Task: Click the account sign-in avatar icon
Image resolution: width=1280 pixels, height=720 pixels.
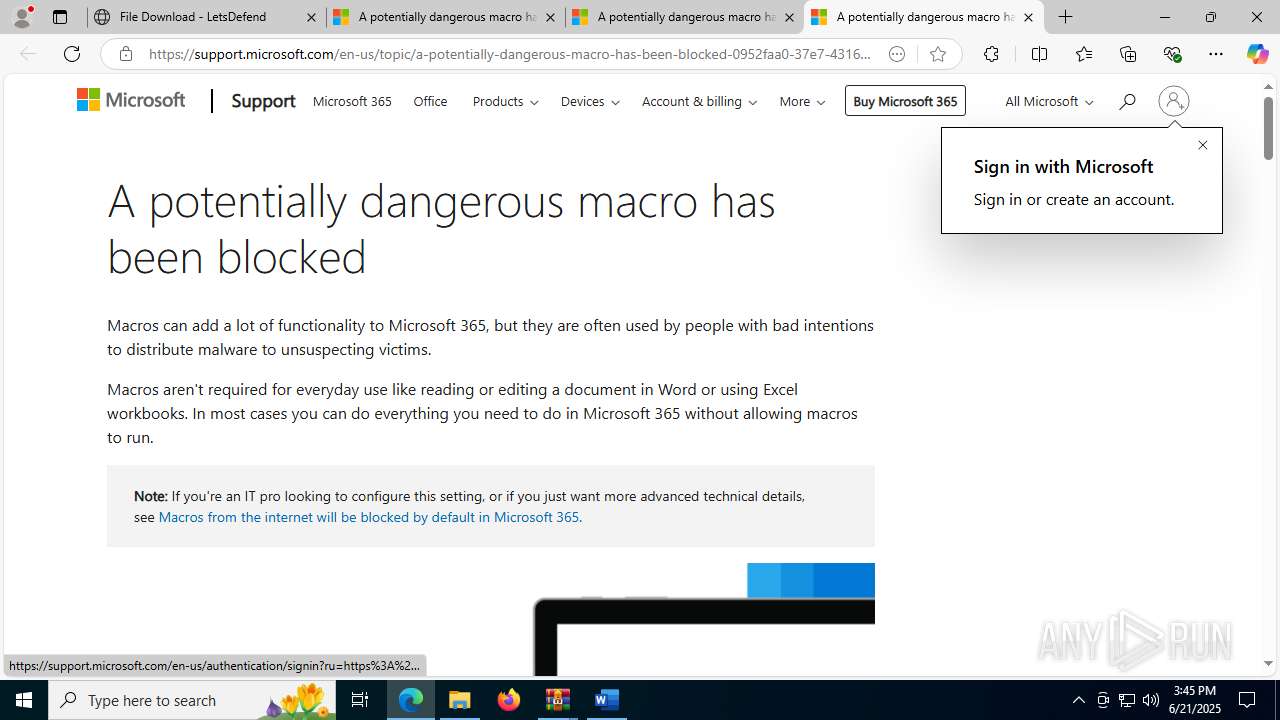Action: click(x=1174, y=101)
